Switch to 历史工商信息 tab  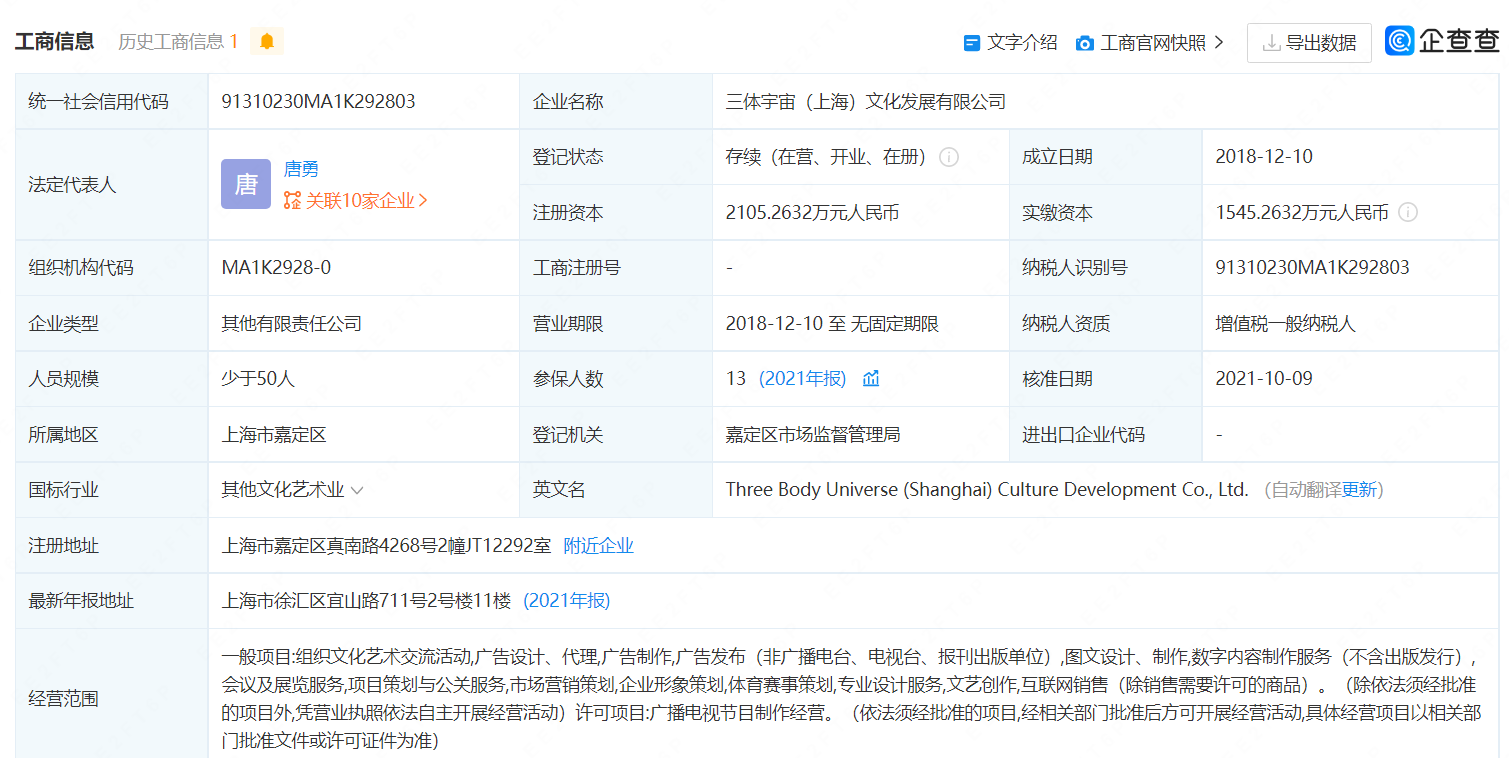pyautogui.click(x=178, y=42)
